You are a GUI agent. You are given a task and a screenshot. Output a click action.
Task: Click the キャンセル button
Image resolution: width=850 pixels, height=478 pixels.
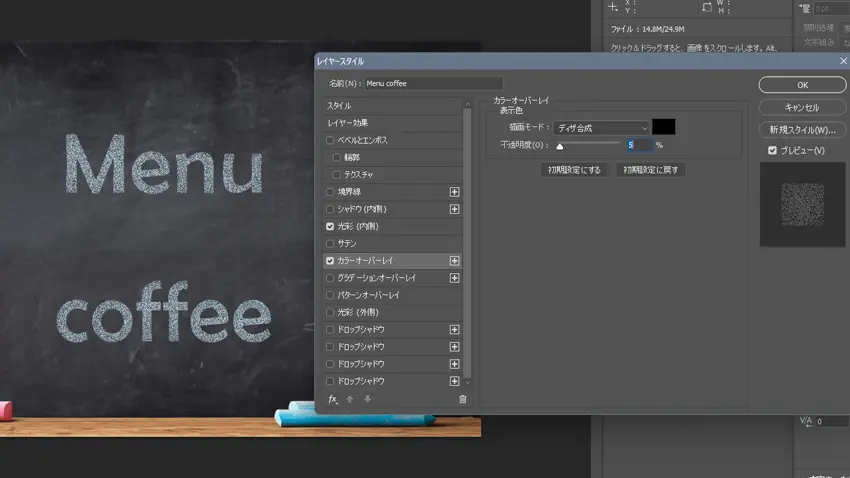click(802, 107)
